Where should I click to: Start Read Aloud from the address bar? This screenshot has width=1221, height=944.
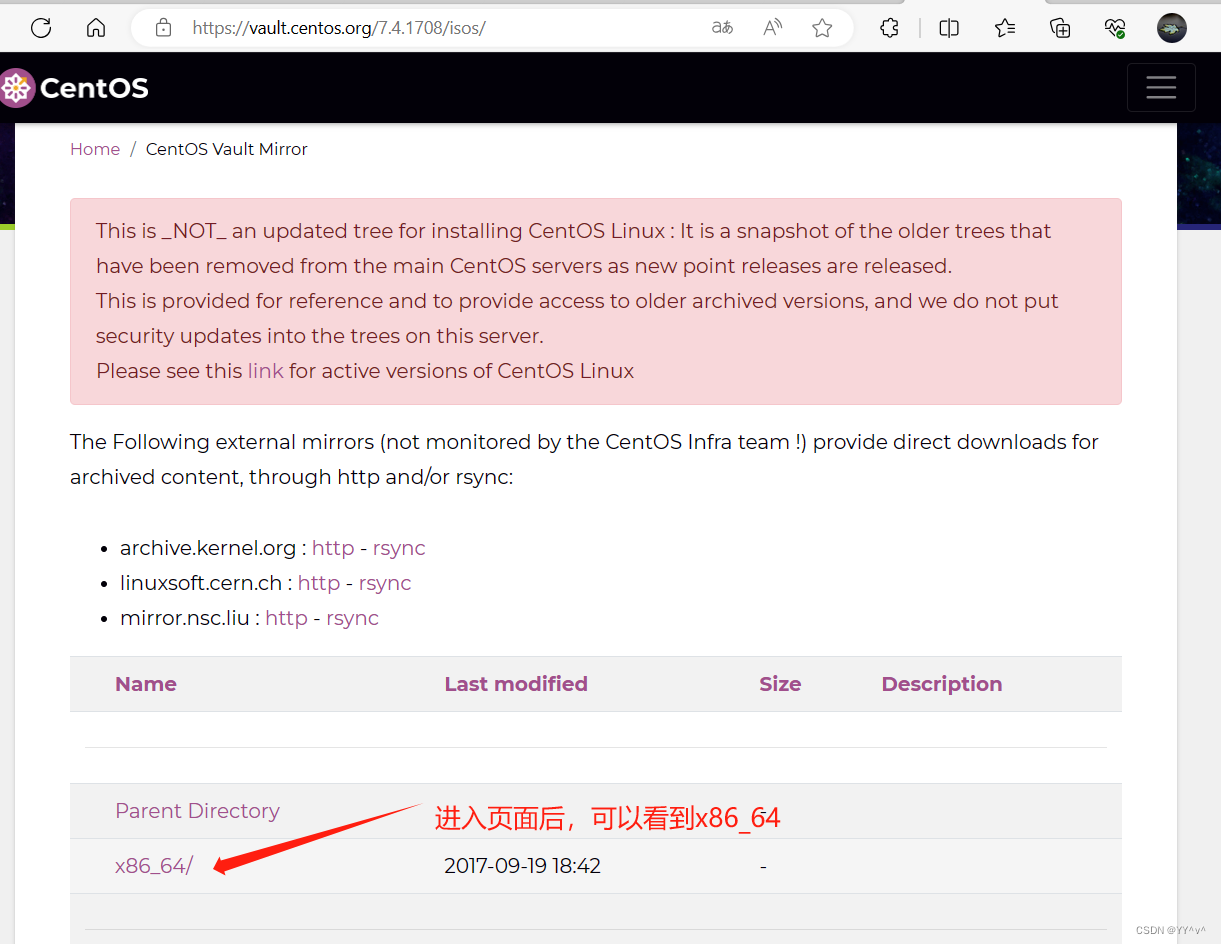click(772, 28)
